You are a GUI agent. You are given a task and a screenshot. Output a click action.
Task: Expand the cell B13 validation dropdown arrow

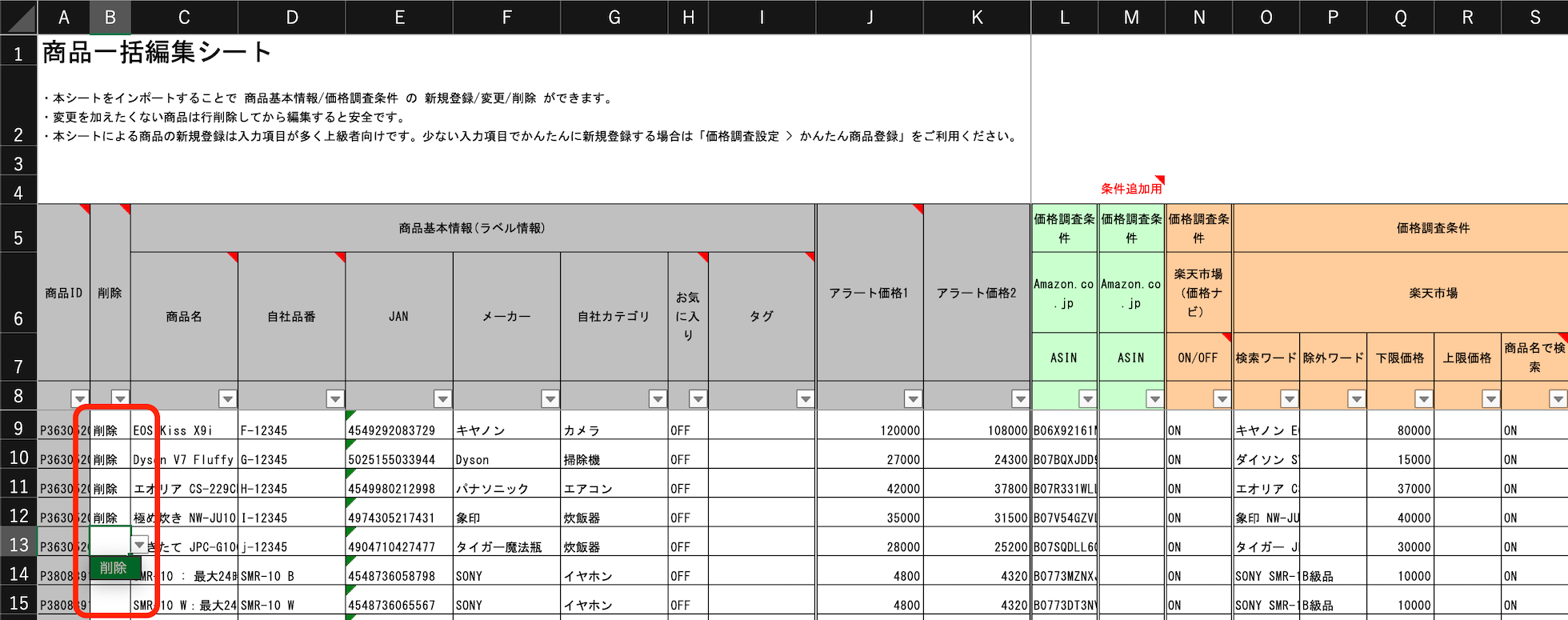coord(140,545)
